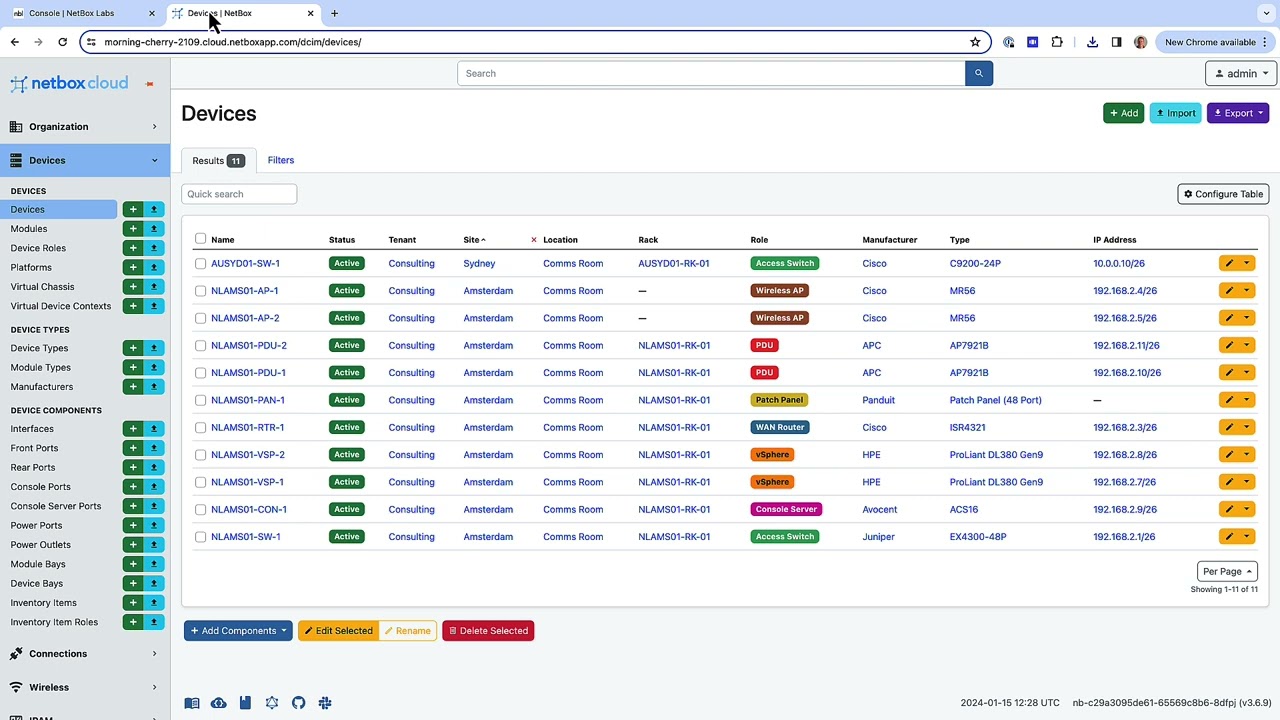This screenshot has height=720, width=1280.
Task: Open Chrome extensions puzzle icon
Action: click(1057, 42)
